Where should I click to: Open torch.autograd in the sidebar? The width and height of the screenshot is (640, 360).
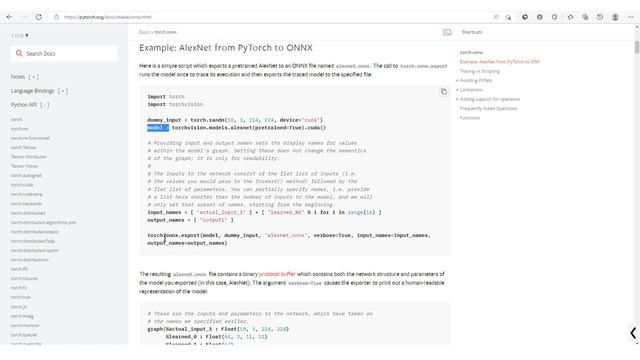(26, 176)
